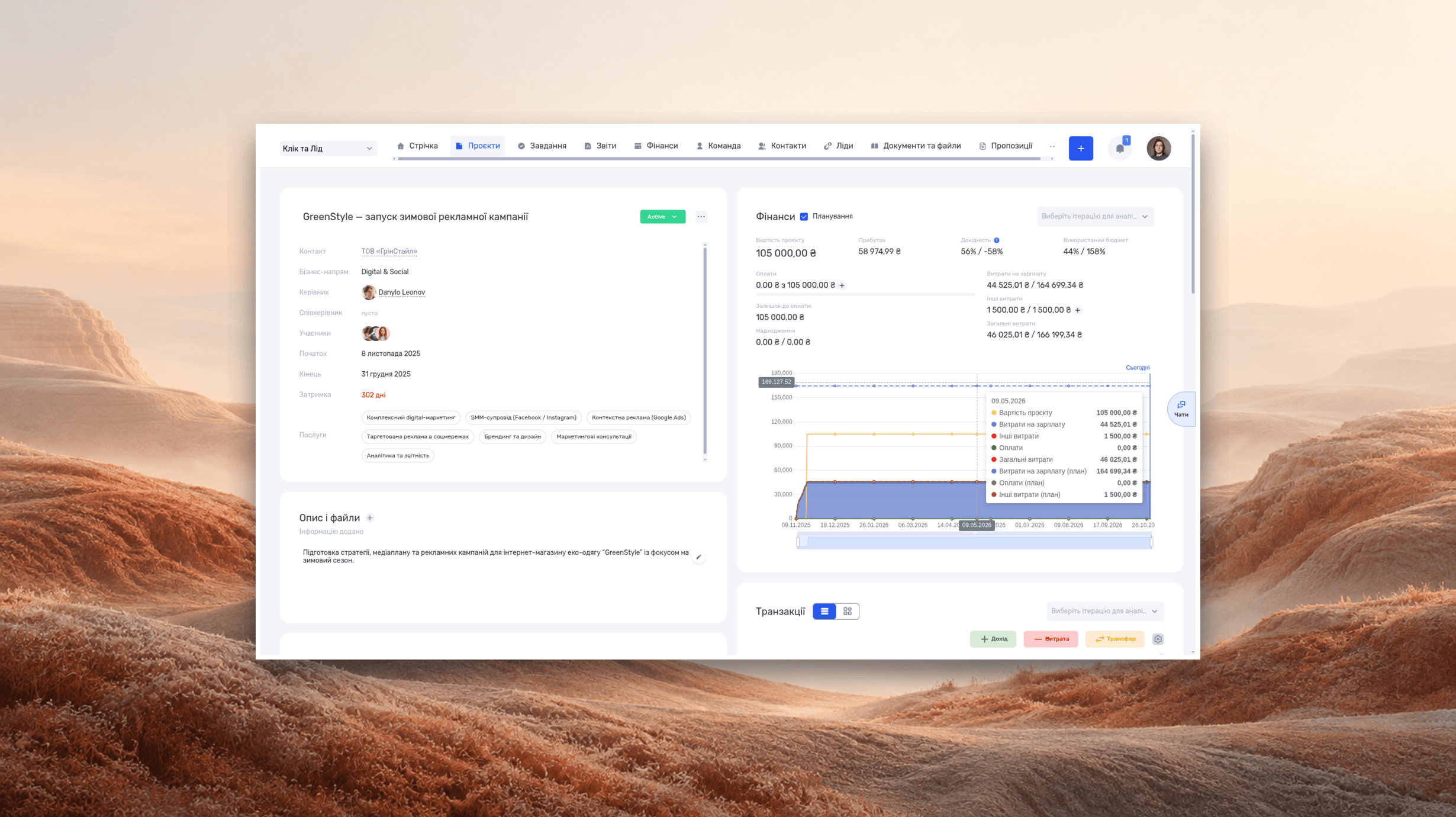
Task: Click Danylo Leonov's manager avatar
Action: (x=369, y=292)
